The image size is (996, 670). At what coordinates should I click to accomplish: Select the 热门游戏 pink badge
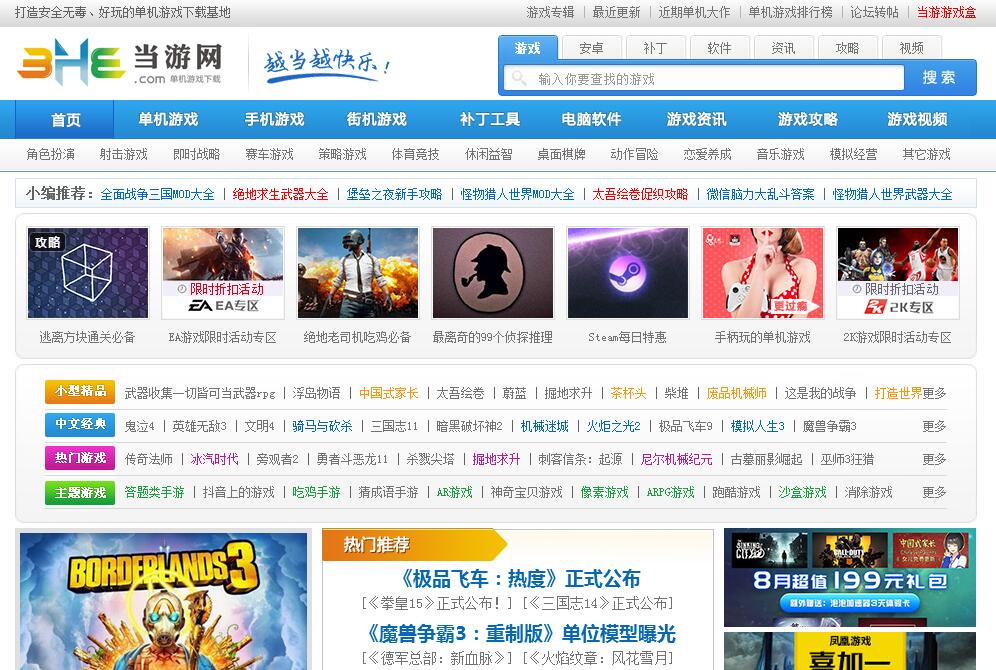pyautogui.click(x=80, y=459)
